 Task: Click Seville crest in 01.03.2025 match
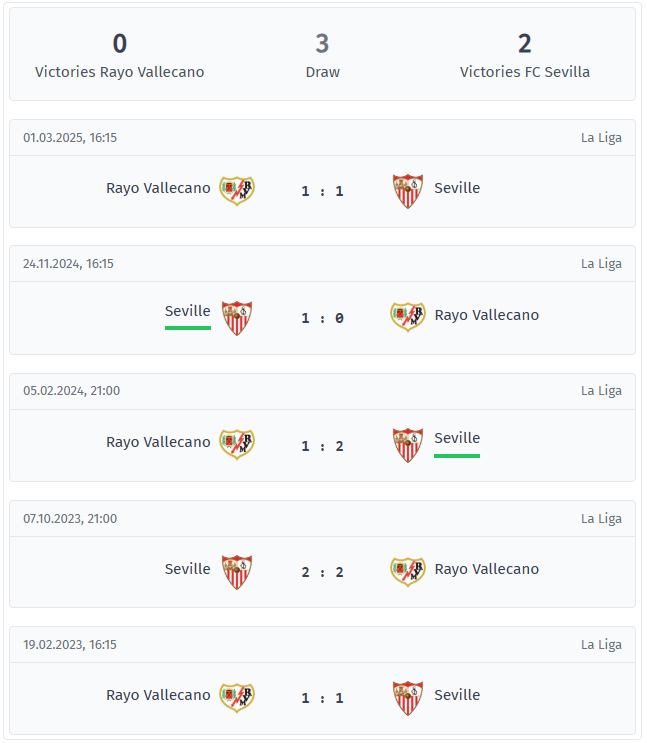[408, 190]
